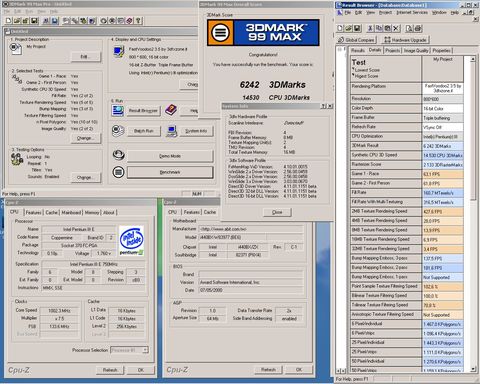
Task: Click the Batch Run discs icon
Action: coord(118,131)
